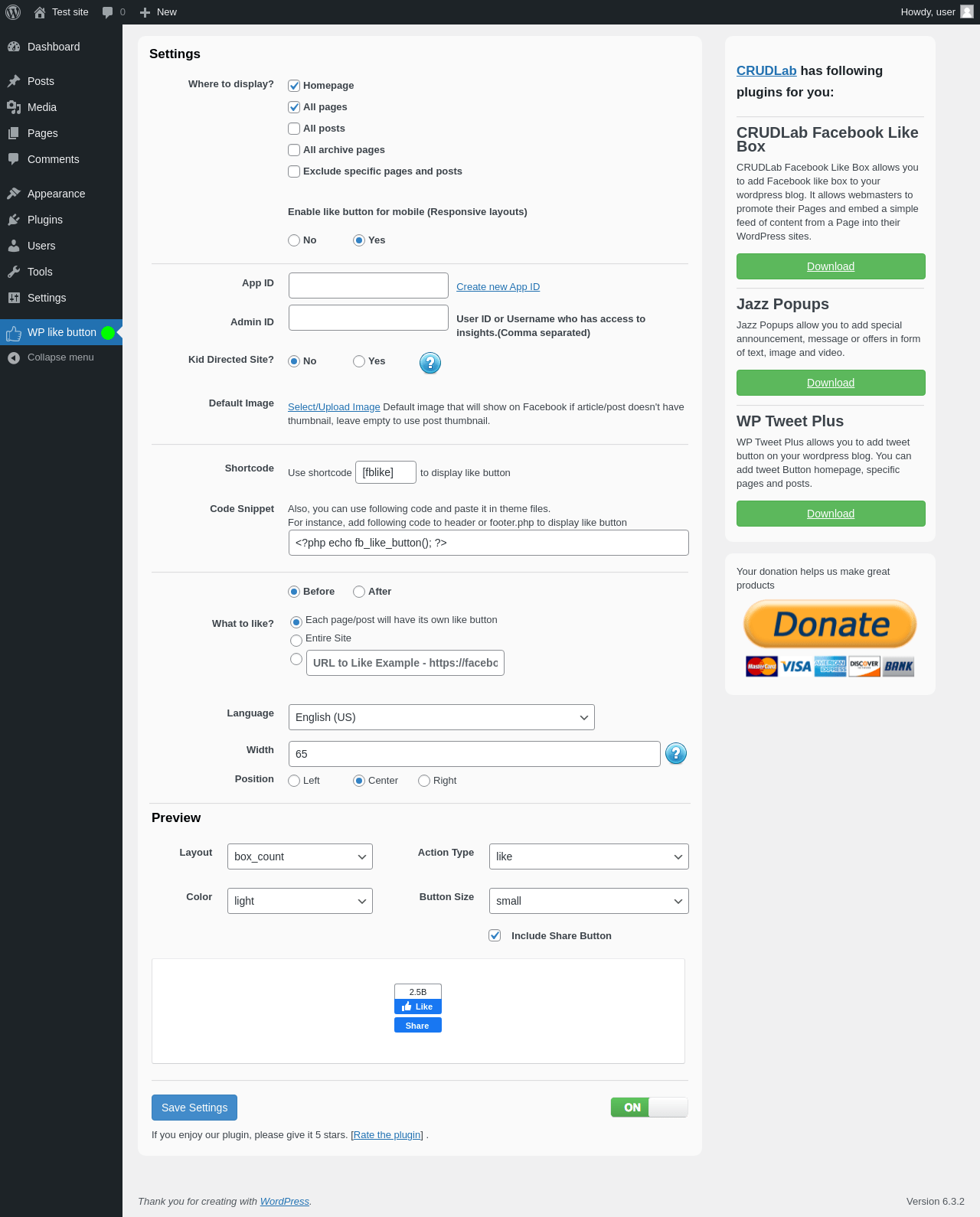Click the Settings sliders icon
980x1217 pixels.
[14, 298]
